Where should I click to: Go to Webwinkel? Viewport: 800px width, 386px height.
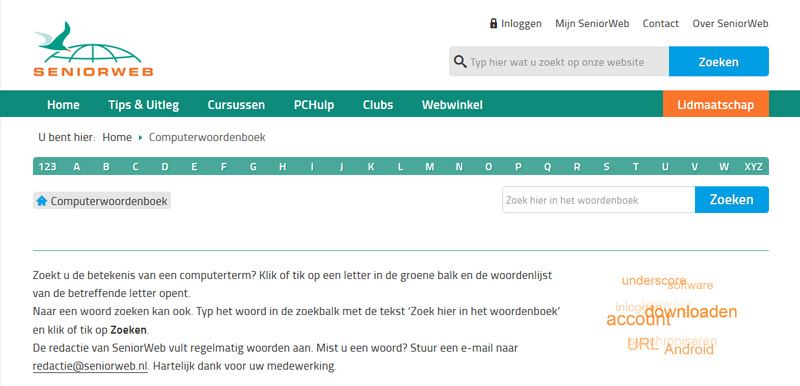[x=452, y=105]
